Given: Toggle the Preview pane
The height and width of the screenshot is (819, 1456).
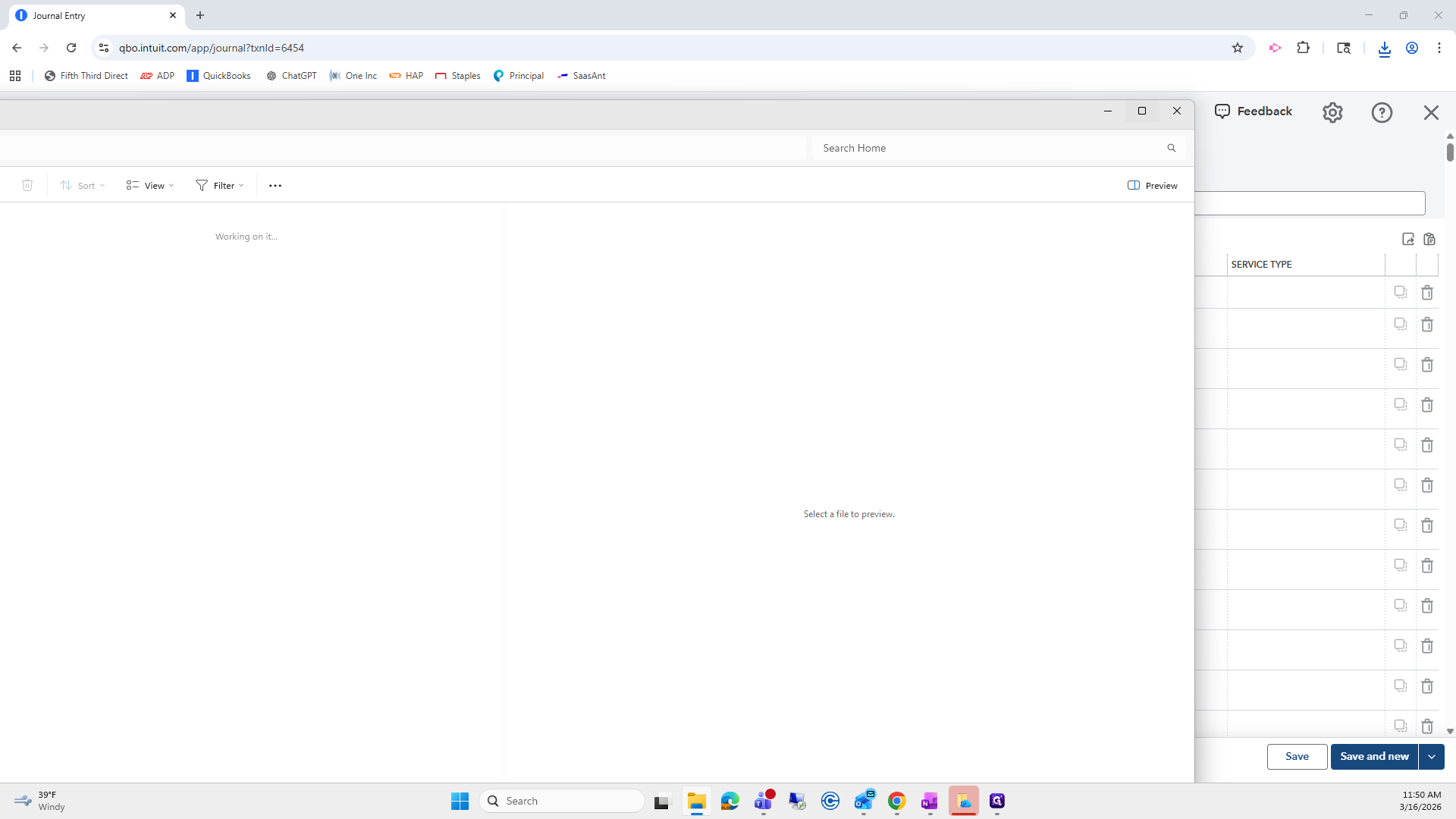Looking at the screenshot, I should point(1153,186).
